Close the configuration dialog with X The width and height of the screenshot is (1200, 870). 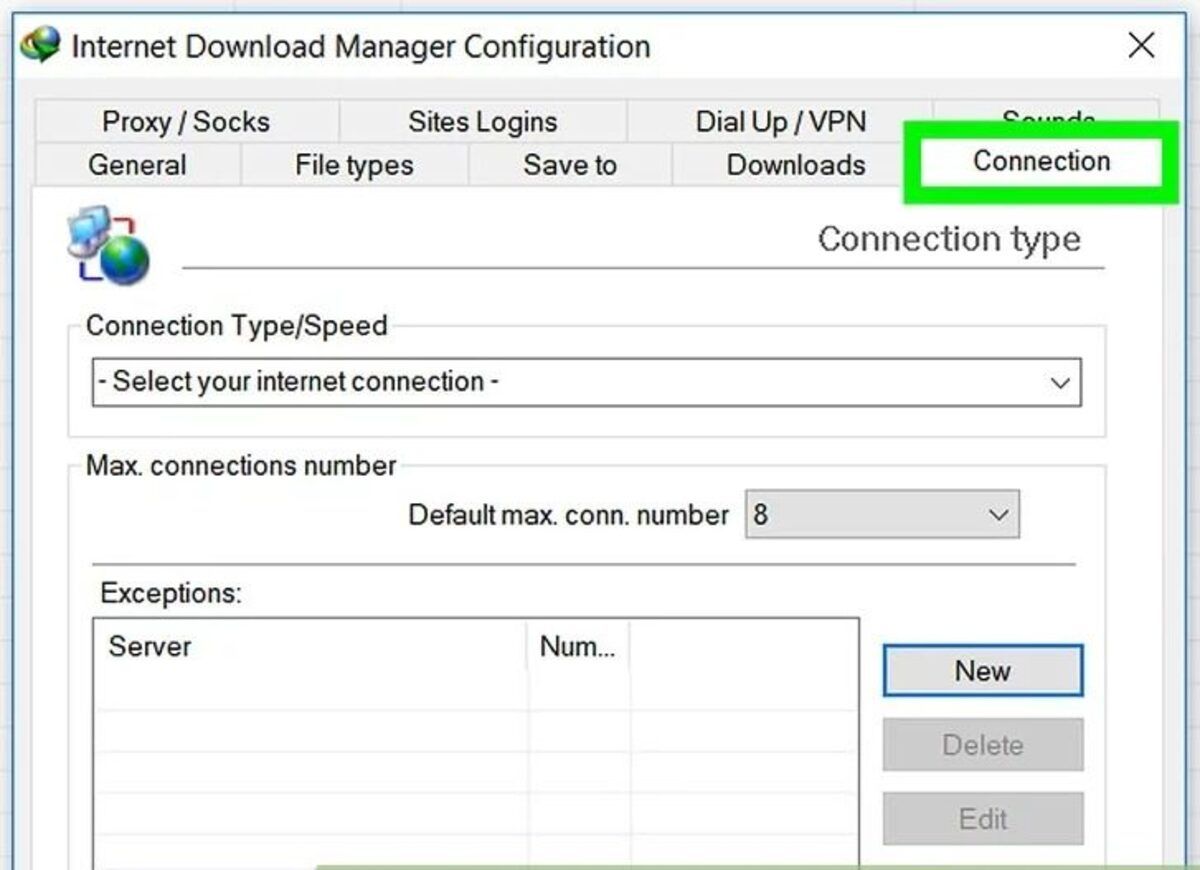click(x=1141, y=45)
